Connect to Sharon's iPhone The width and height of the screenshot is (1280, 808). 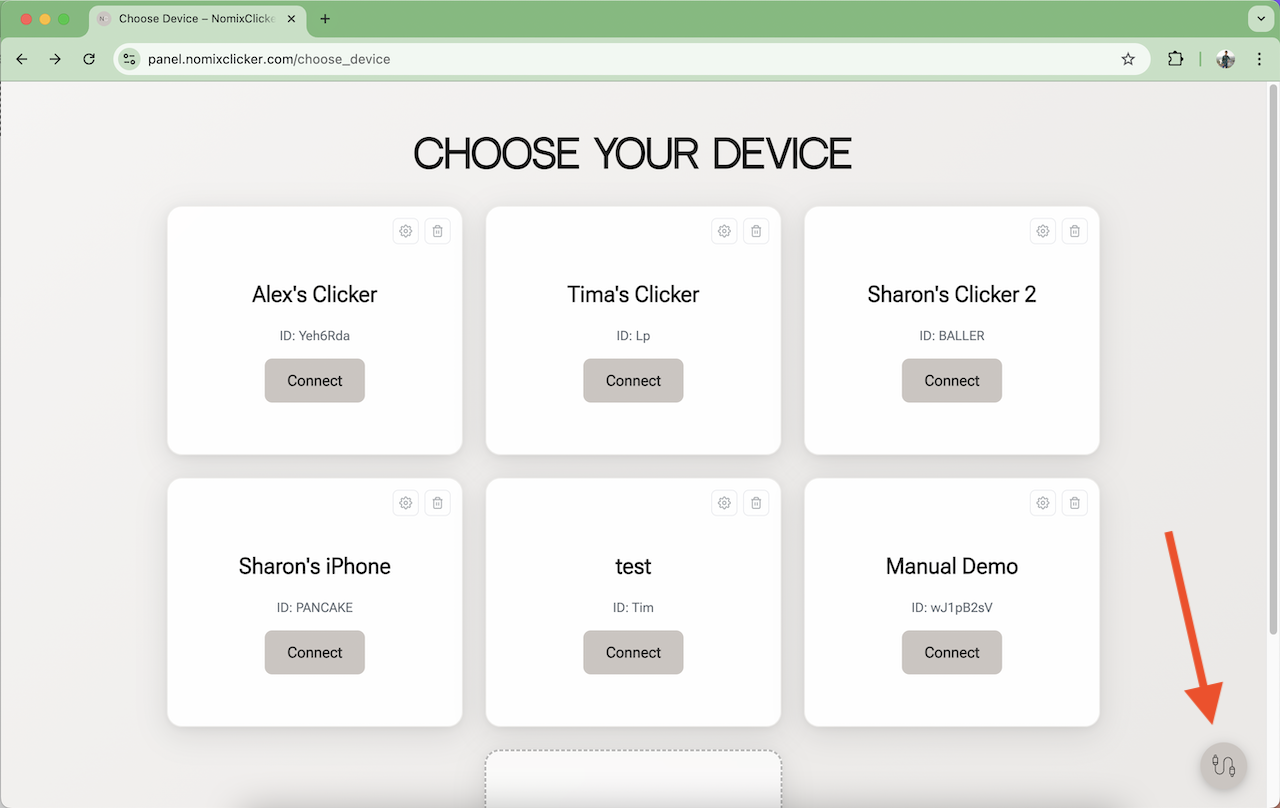pyautogui.click(x=315, y=653)
